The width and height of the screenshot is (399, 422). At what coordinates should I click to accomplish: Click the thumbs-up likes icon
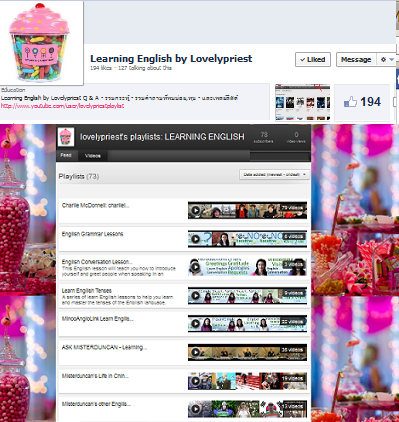(350, 102)
